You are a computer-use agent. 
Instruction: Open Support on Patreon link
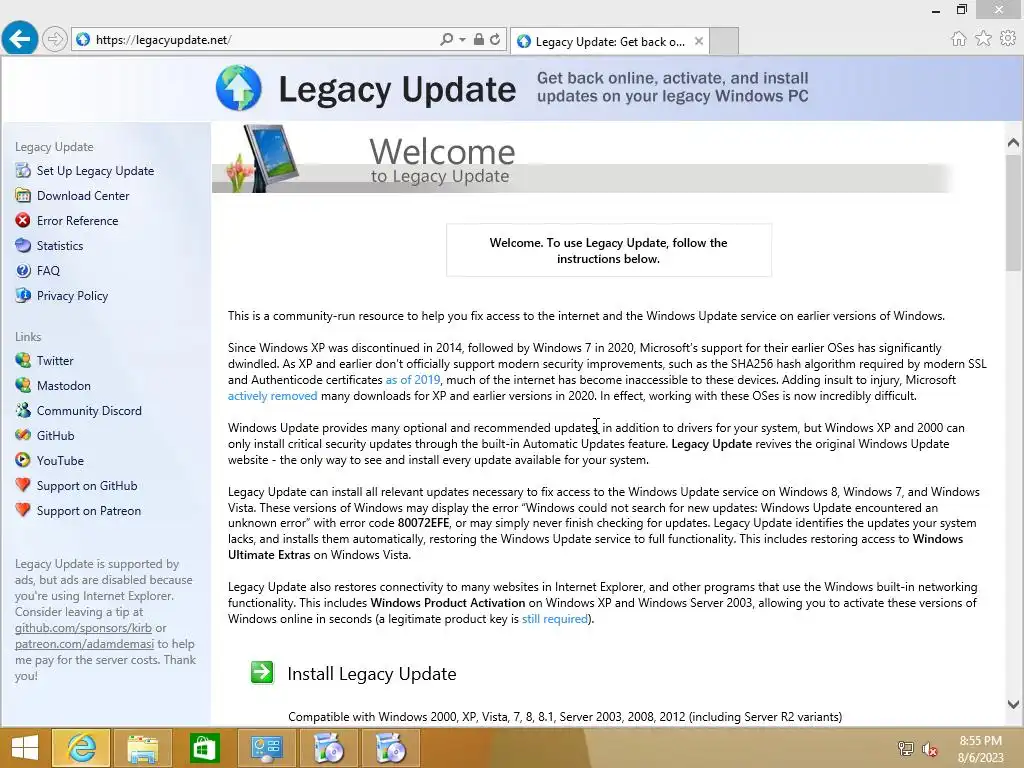[x=89, y=511]
